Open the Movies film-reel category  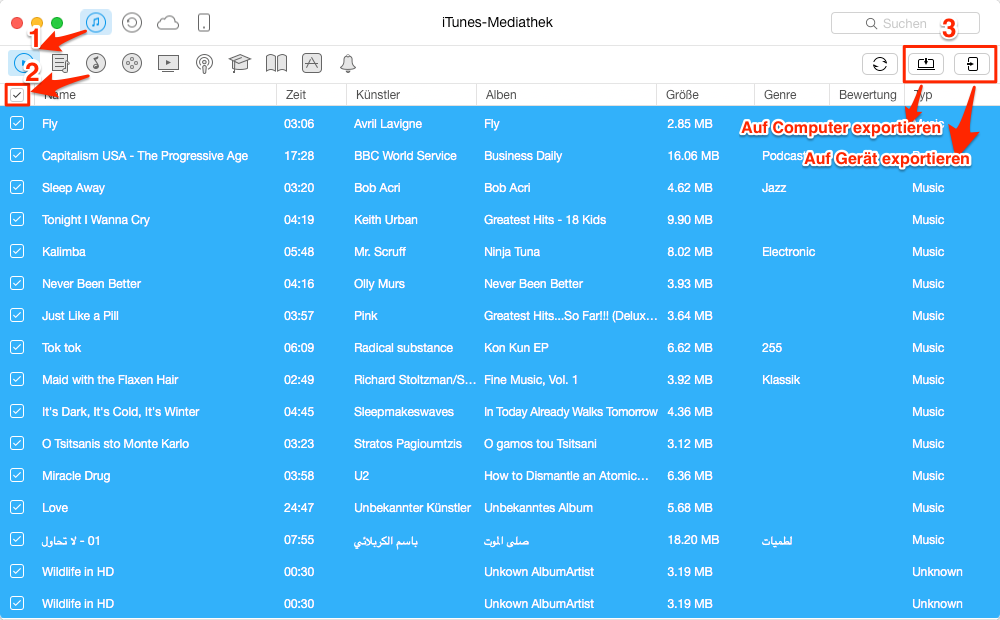click(132, 63)
